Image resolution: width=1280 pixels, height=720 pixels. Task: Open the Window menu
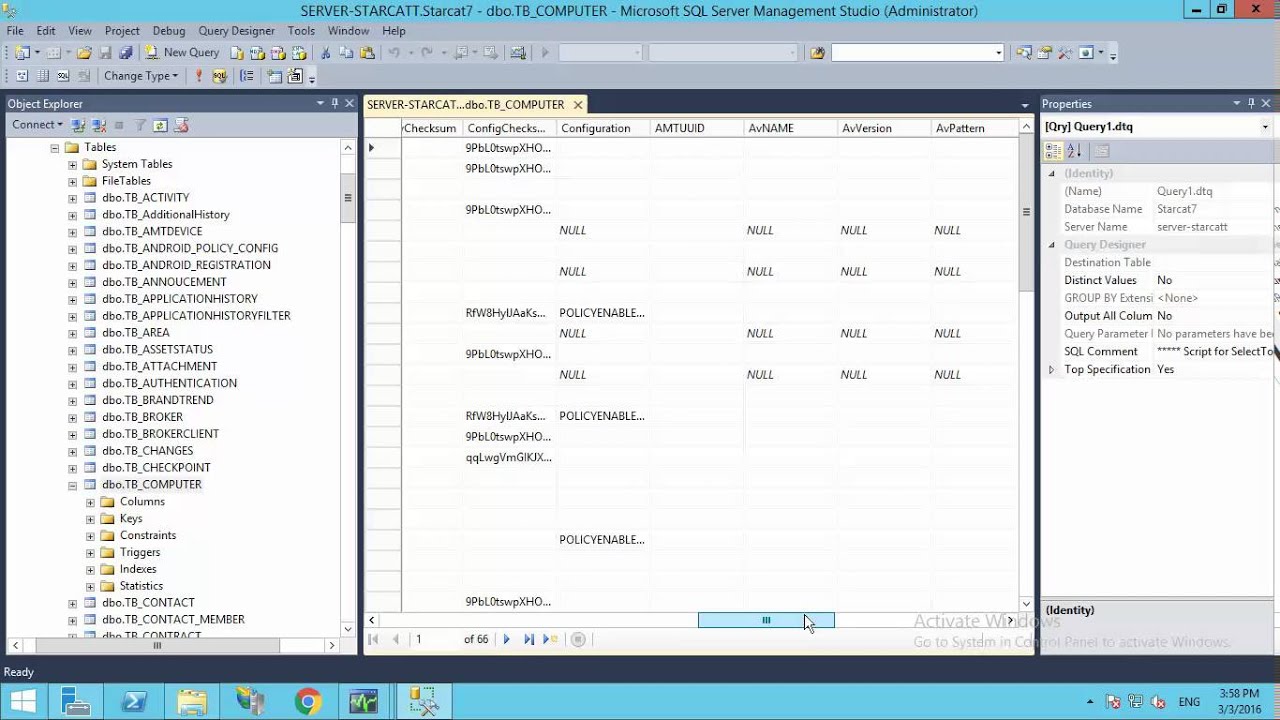[x=348, y=31]
